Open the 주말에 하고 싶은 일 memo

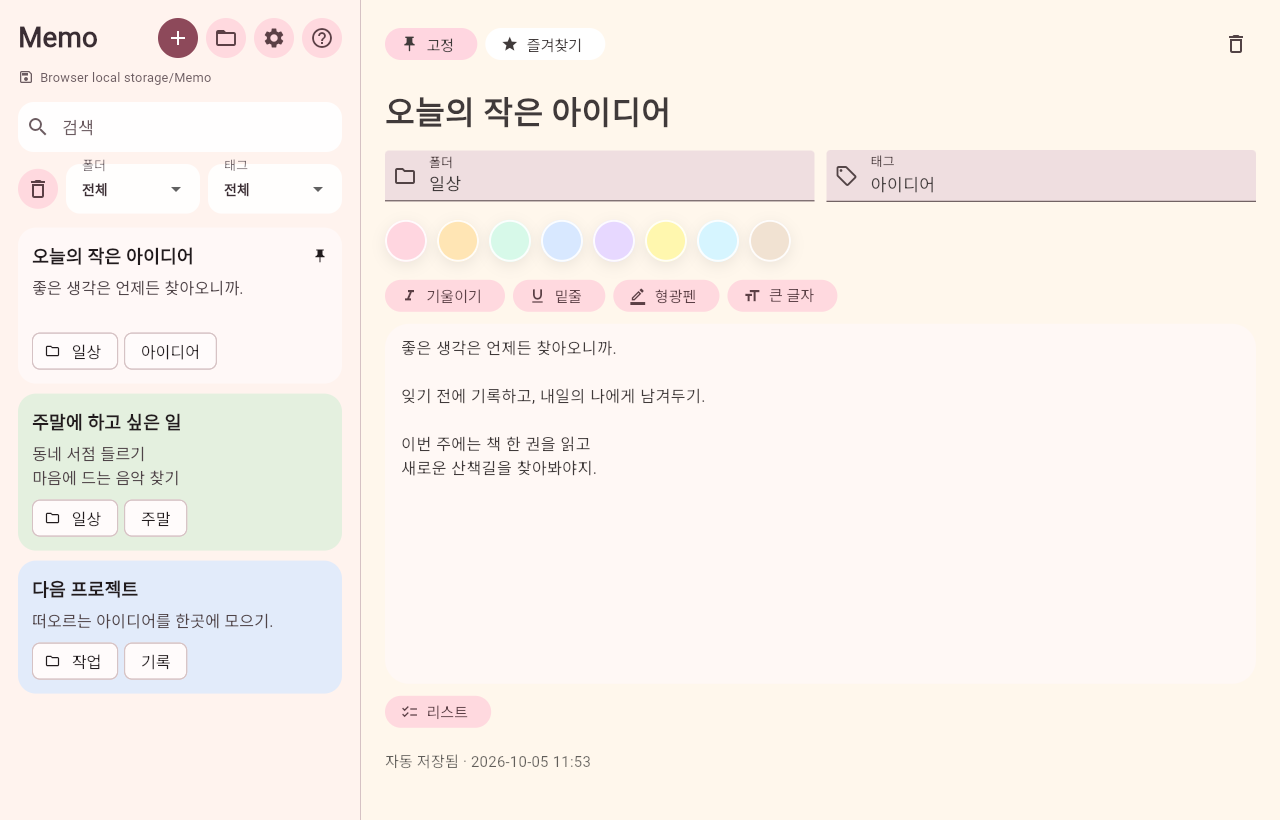[x=180, y=472]
